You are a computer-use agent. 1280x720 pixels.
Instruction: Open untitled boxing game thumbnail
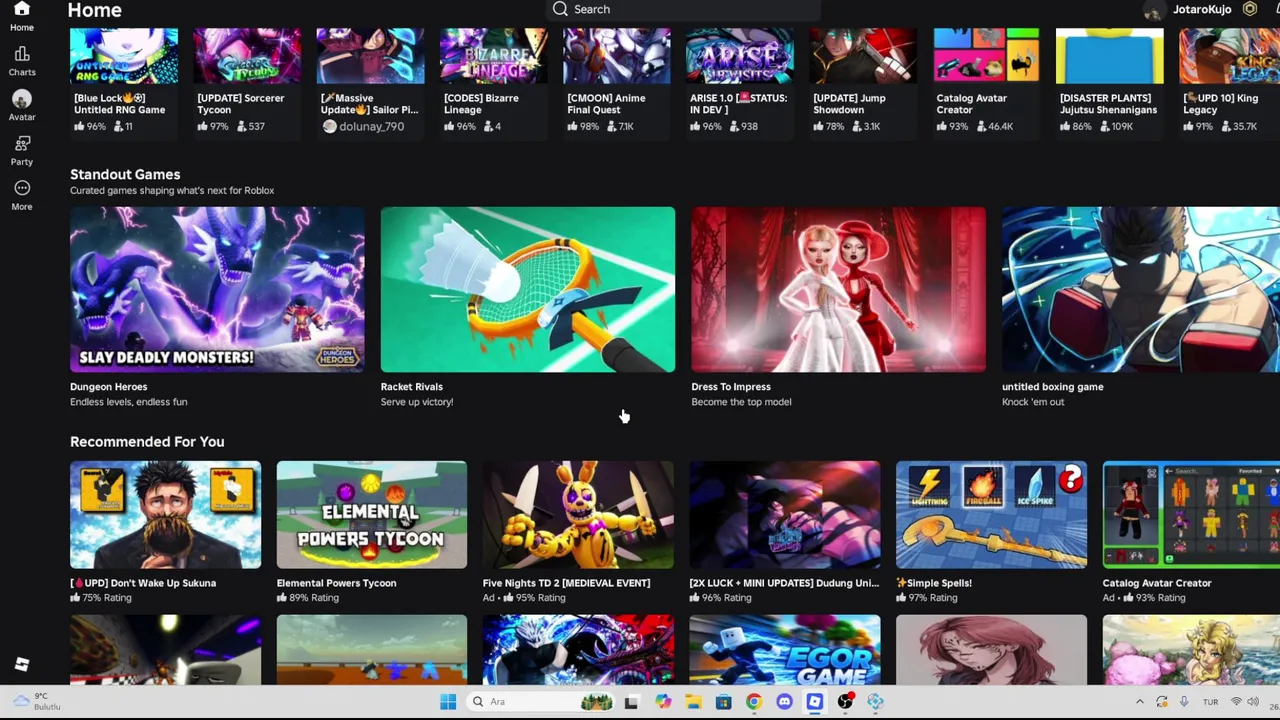1141,289
